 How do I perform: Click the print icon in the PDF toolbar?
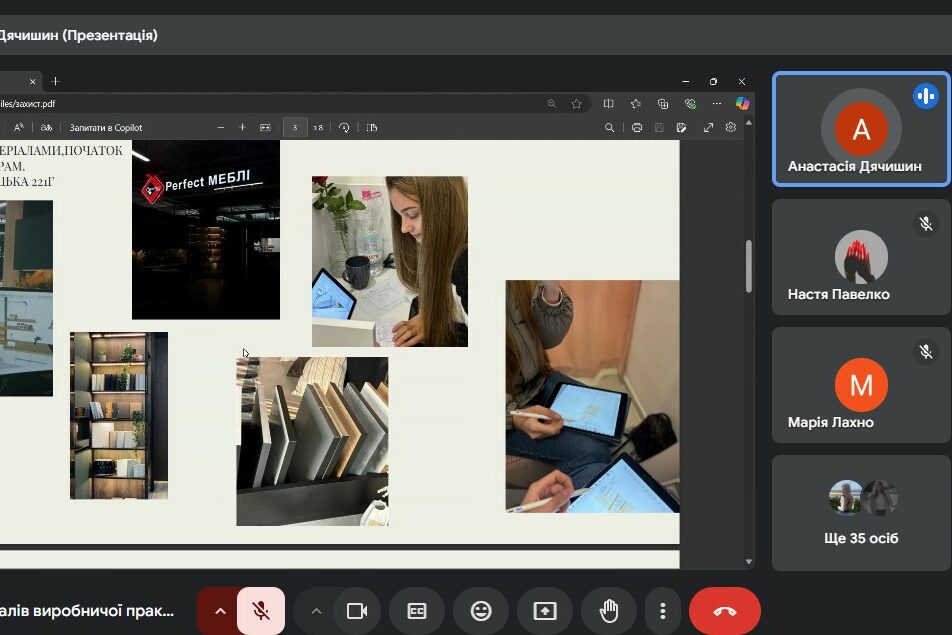pyautogui.click(x=637, y=128)
